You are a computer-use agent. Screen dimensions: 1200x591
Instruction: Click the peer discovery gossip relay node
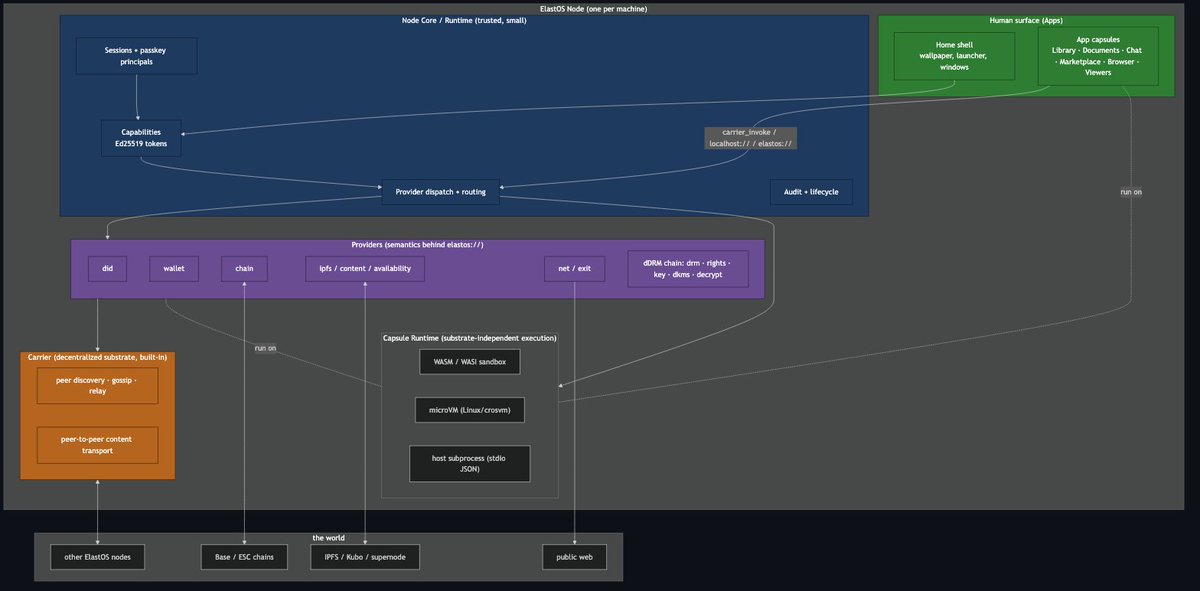tap(97, 386)
